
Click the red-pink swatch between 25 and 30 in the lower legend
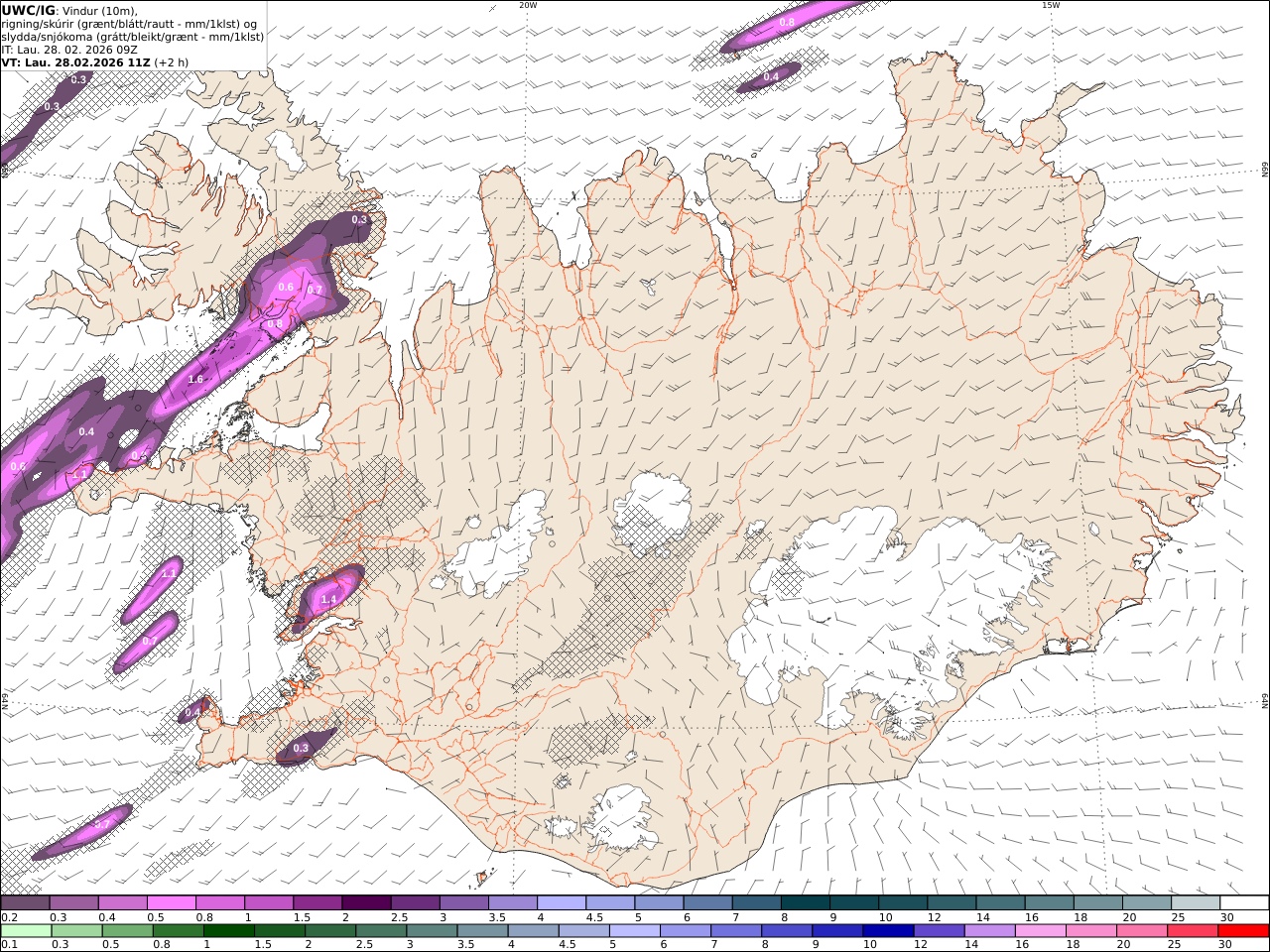click(1193, 931)
